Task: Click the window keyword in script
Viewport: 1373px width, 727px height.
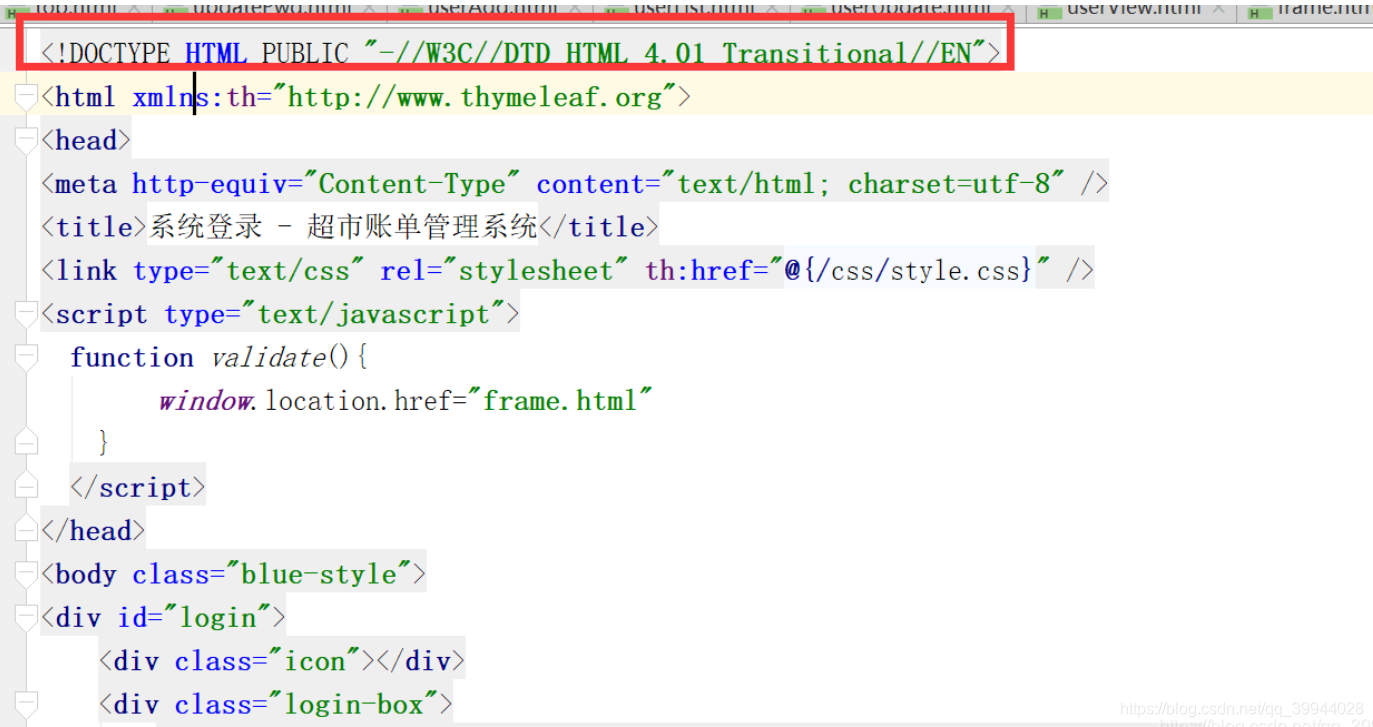Action: pyautogui.click(x=205, y=400)
